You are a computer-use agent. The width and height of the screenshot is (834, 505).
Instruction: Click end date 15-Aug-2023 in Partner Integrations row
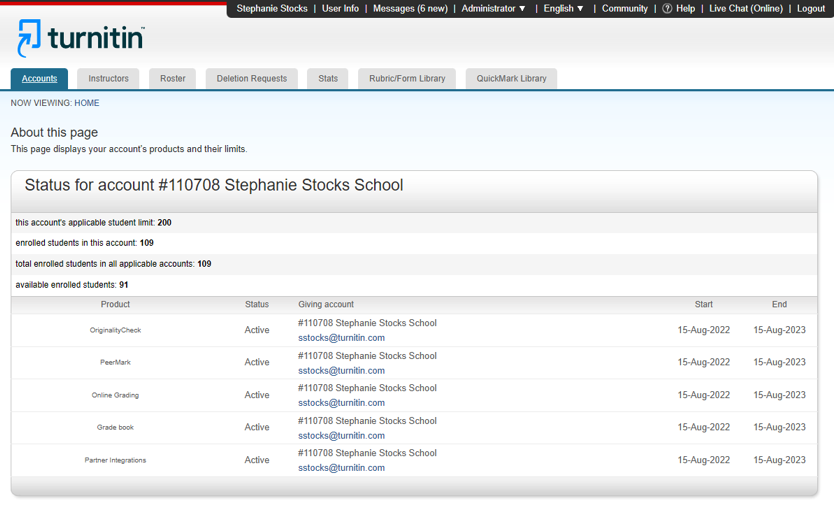click(779, 460)
